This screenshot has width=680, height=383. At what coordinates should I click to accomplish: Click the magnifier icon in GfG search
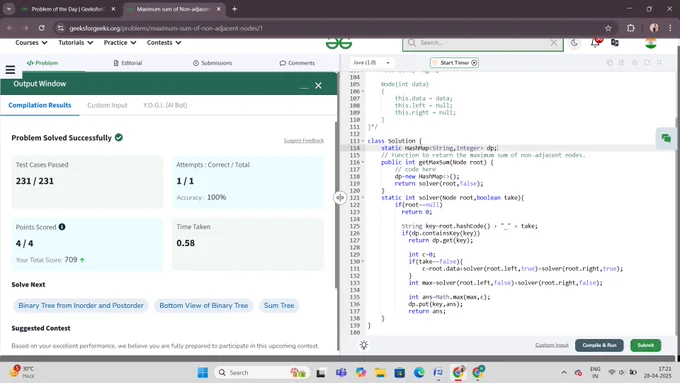(412, 43)
